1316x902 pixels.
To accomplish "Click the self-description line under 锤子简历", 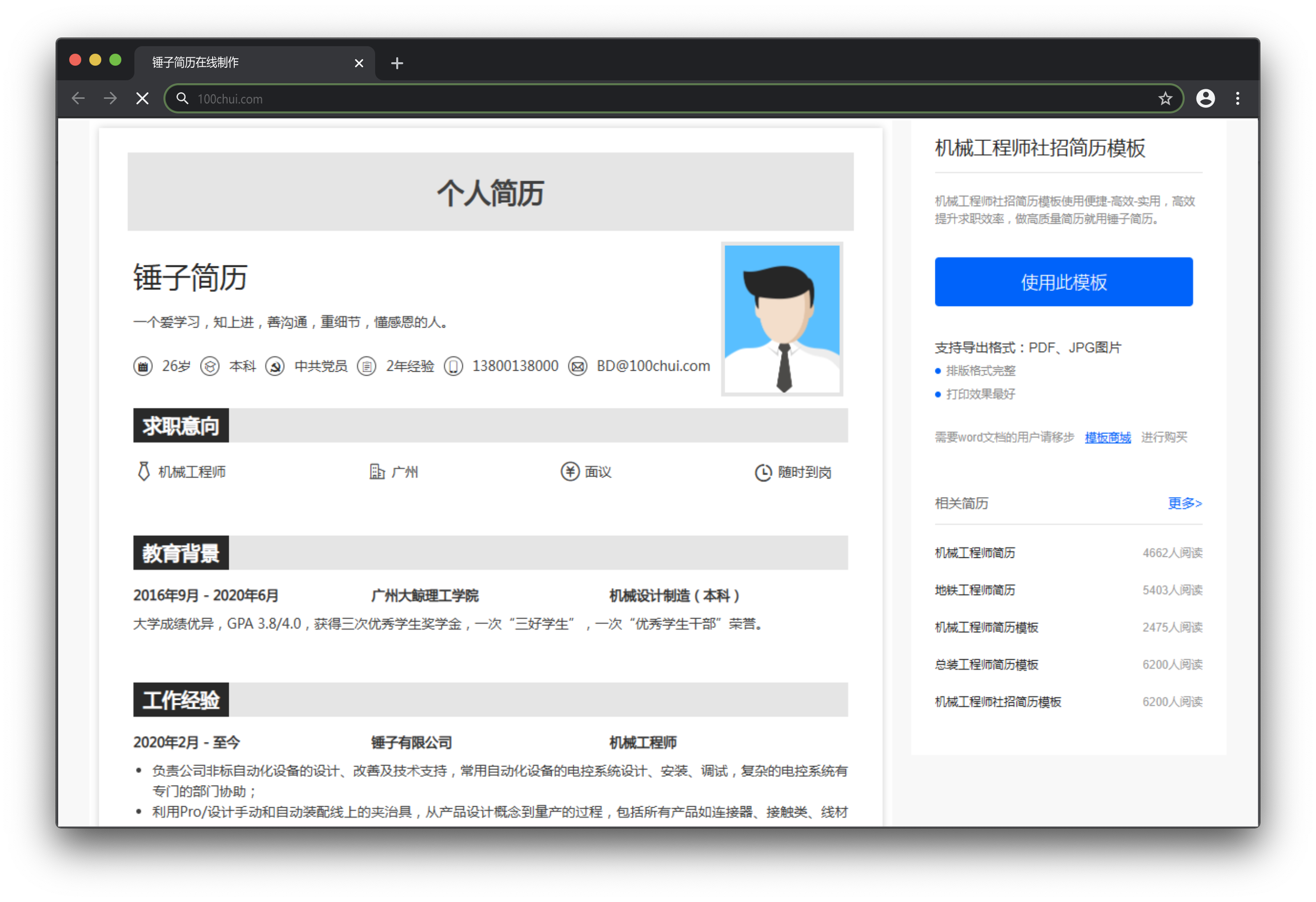I will pos(291,323).
